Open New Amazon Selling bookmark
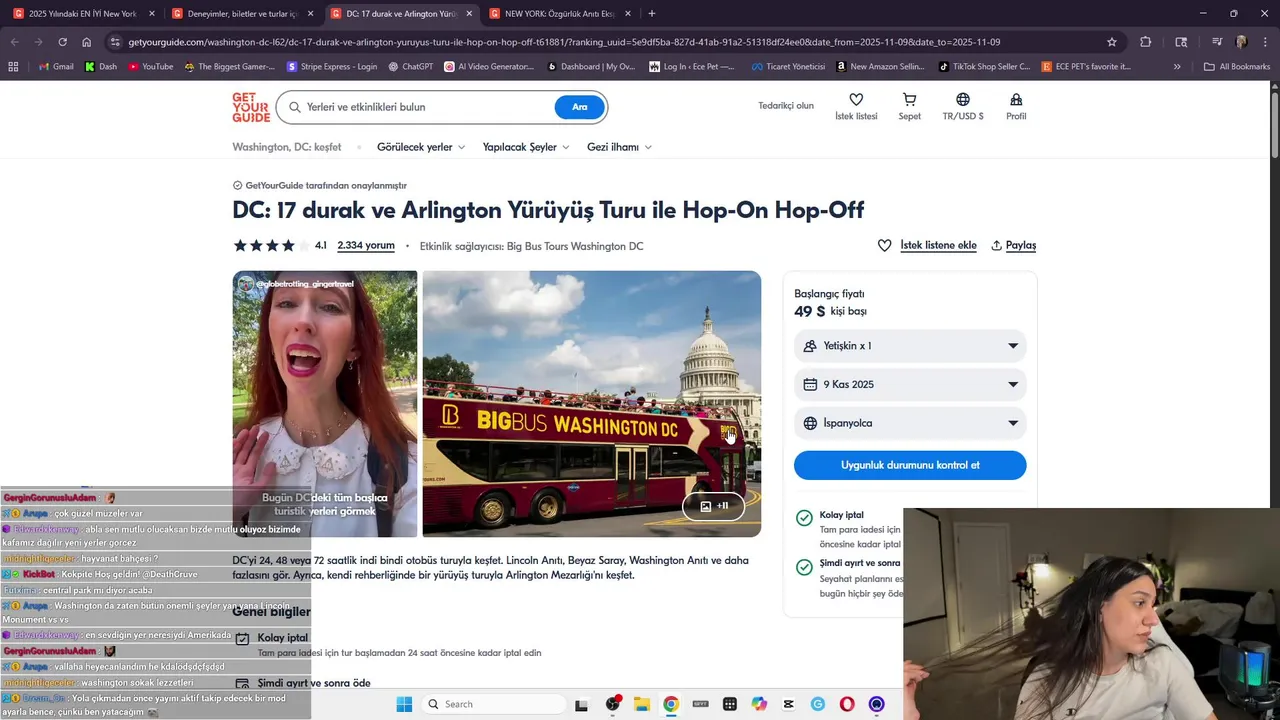The image size is (1280, 720). (x=881, y=66)
